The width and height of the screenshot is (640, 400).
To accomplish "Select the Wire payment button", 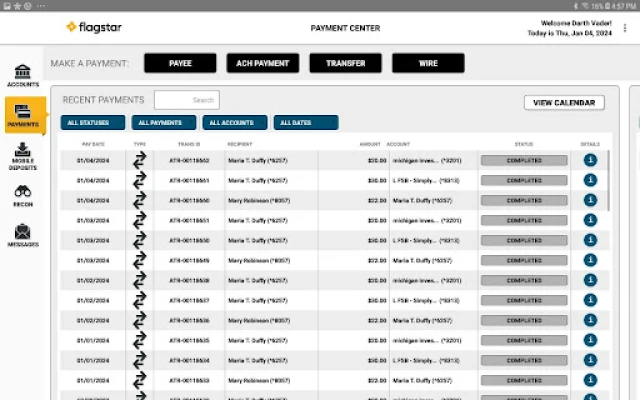I will tap(428, 64).
